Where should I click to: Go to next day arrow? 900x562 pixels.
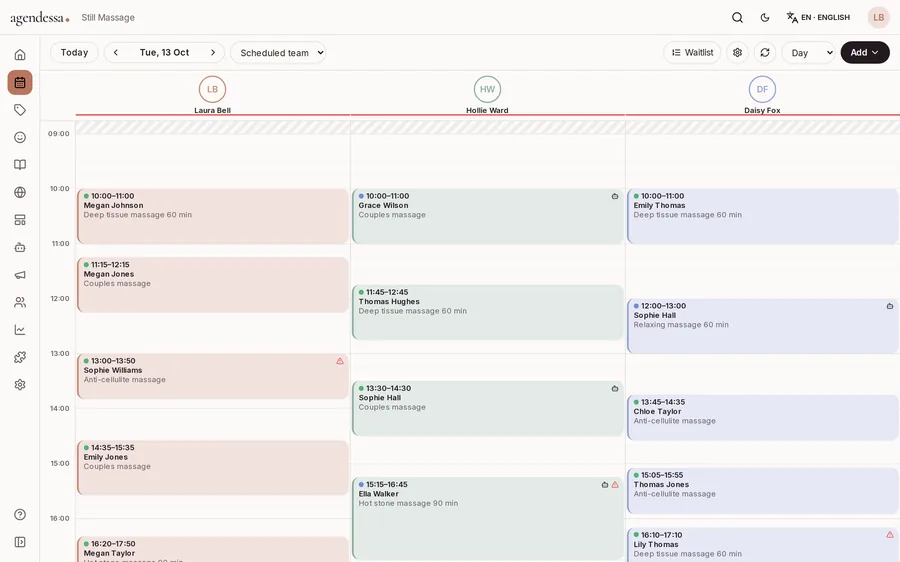coord(213,52)
